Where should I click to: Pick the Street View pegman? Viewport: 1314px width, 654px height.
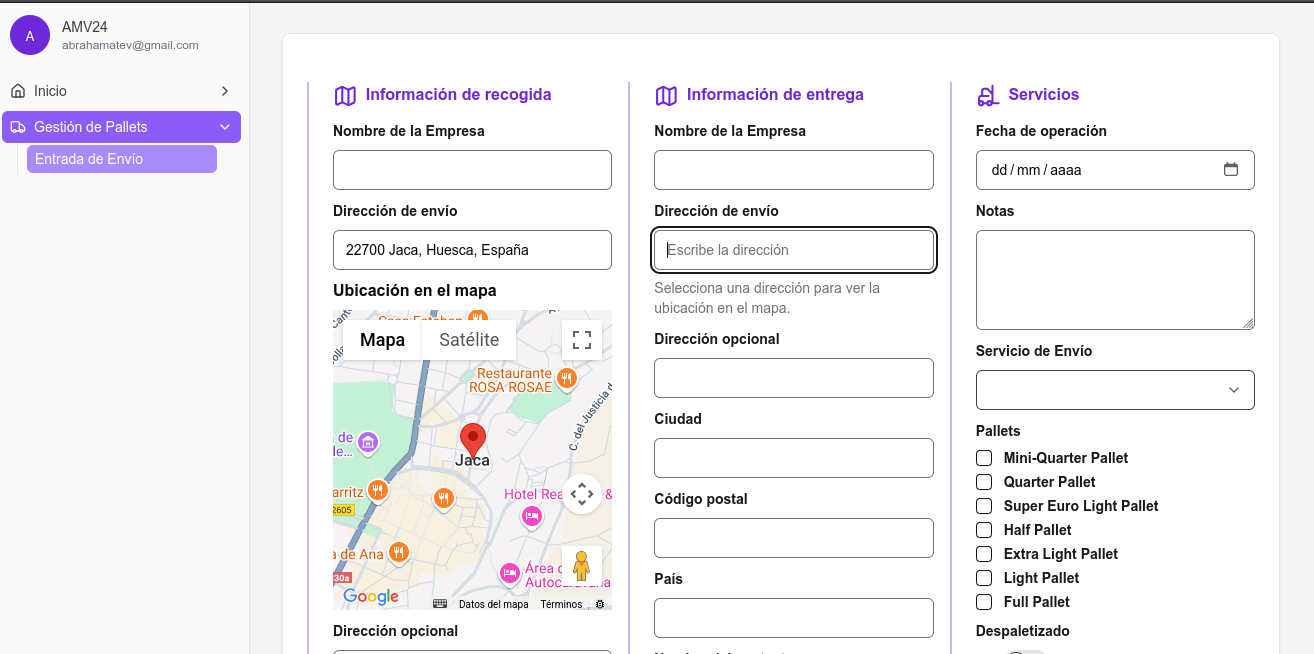tap(582, 567)
